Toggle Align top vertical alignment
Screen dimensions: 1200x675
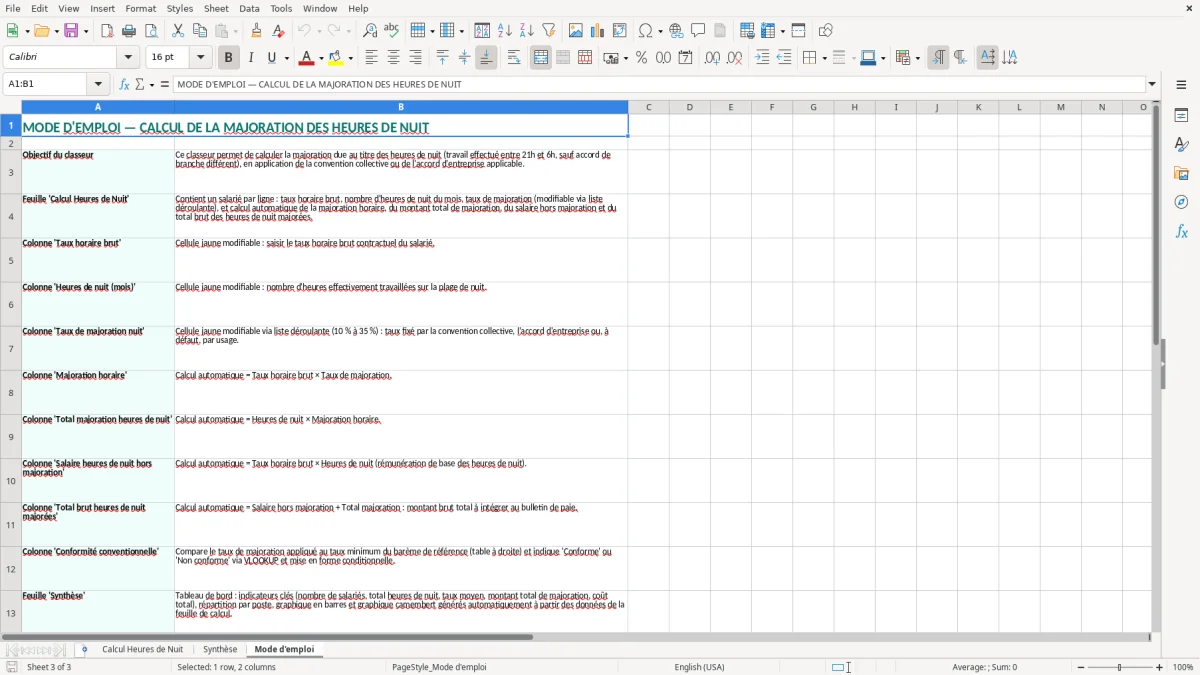click(x=442, y=58)
